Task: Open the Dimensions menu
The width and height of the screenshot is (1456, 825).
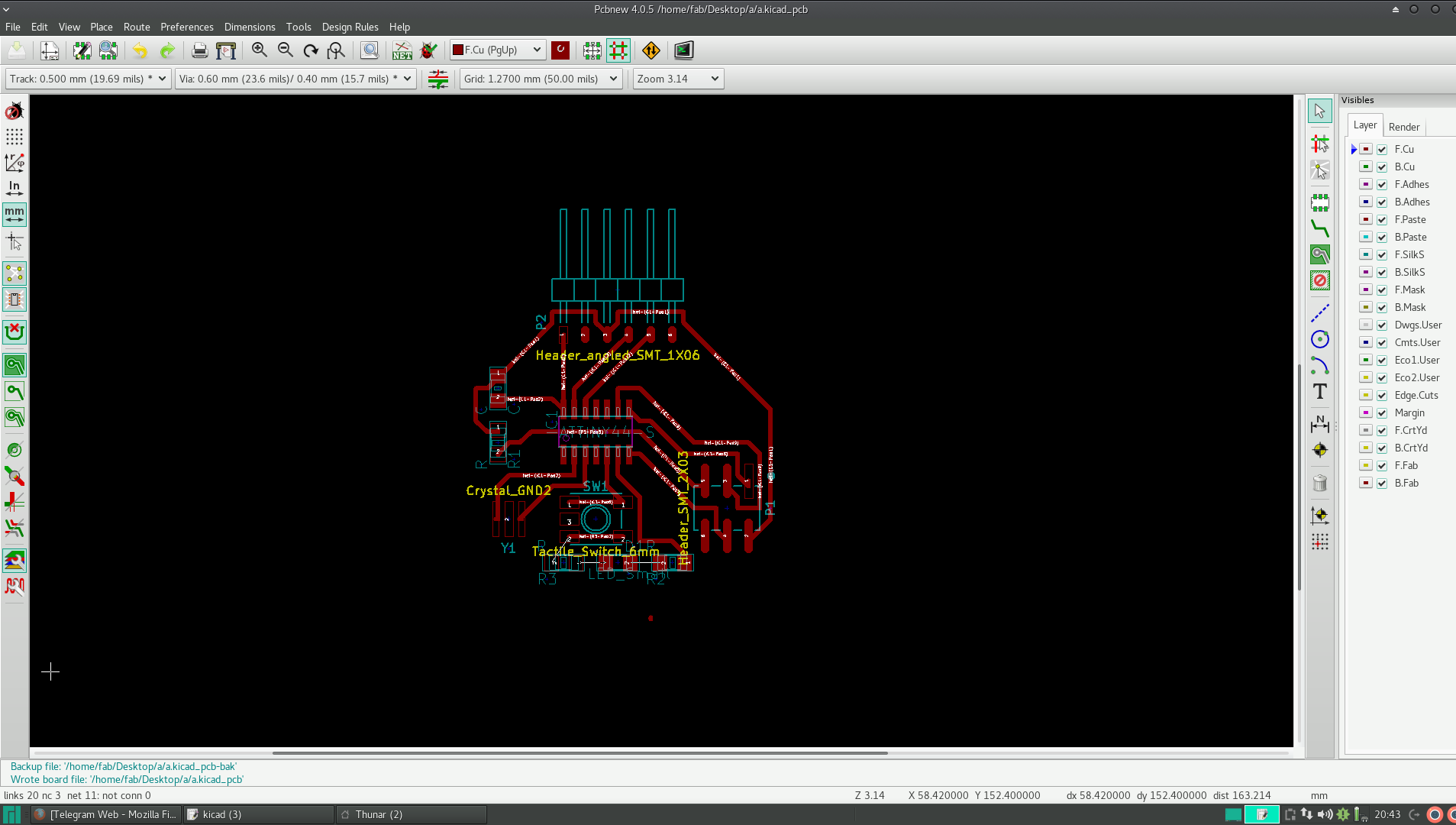Action: tap(250, 27)
